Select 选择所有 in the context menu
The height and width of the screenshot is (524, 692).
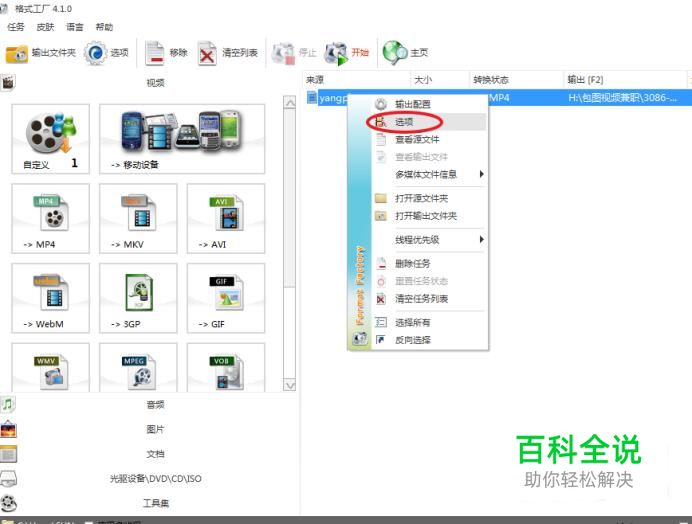click(429, 323)
